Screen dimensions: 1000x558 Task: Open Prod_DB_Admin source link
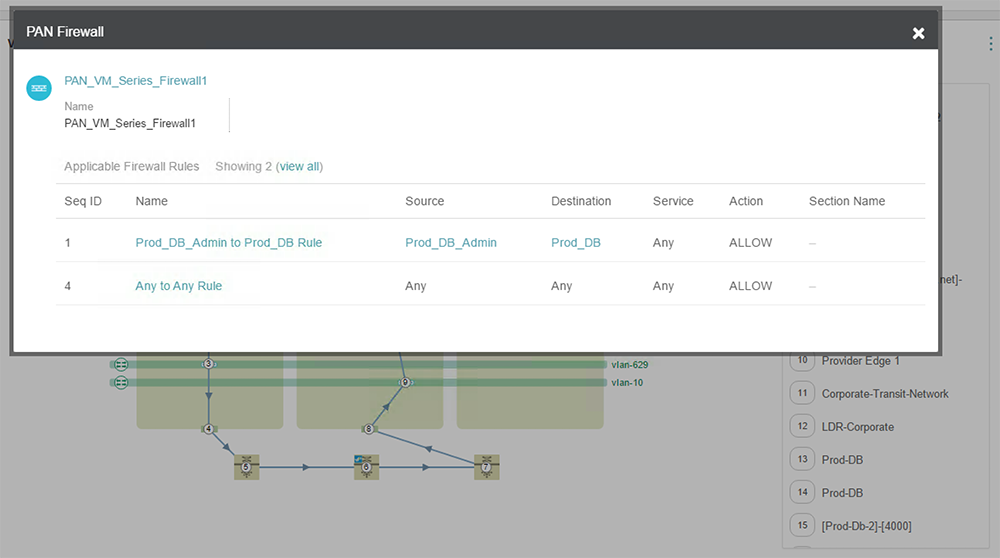(451, 242)
